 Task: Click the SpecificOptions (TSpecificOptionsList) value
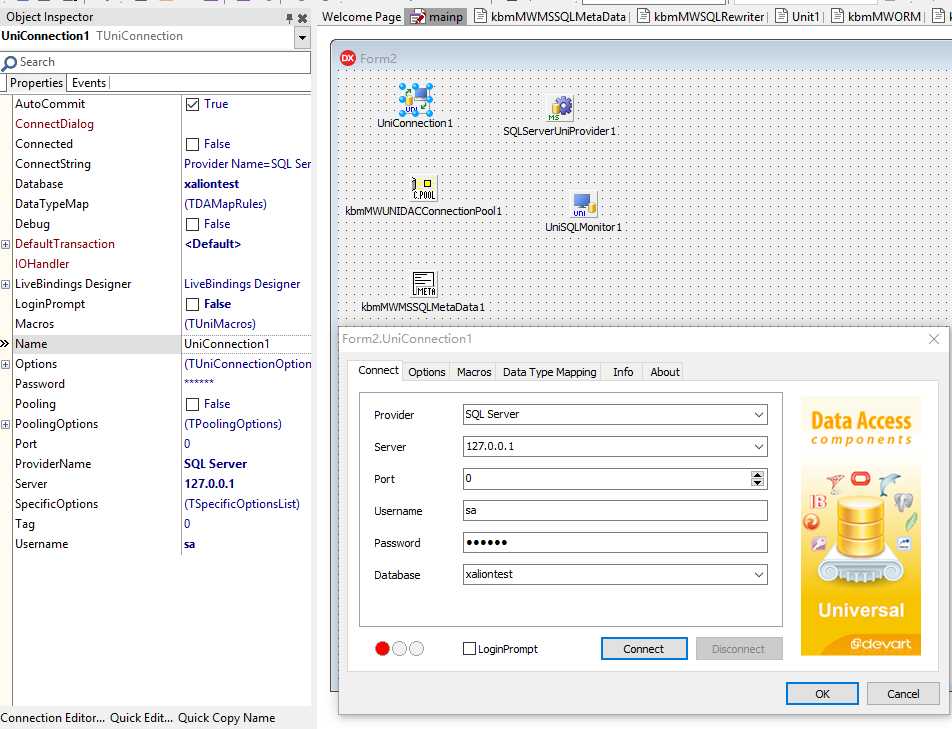(242, 504)
